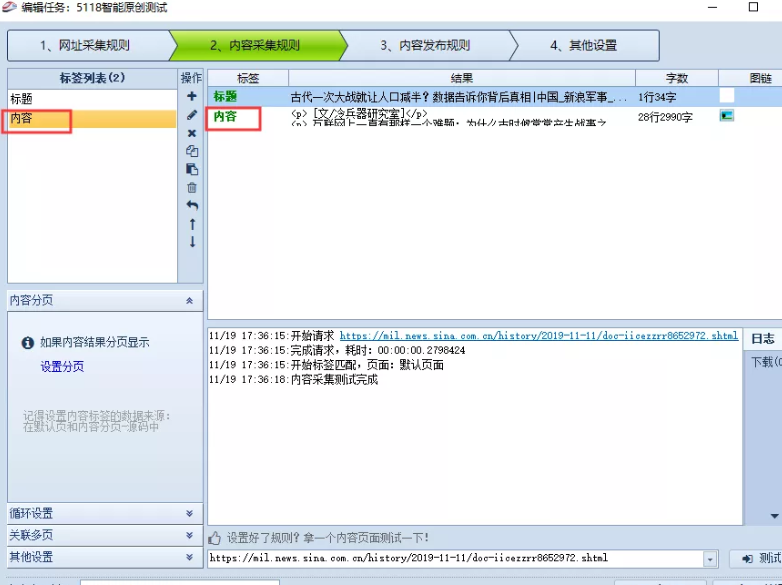Expand the 其他设置 section
The image size is (782, 585).
[189, 557]
